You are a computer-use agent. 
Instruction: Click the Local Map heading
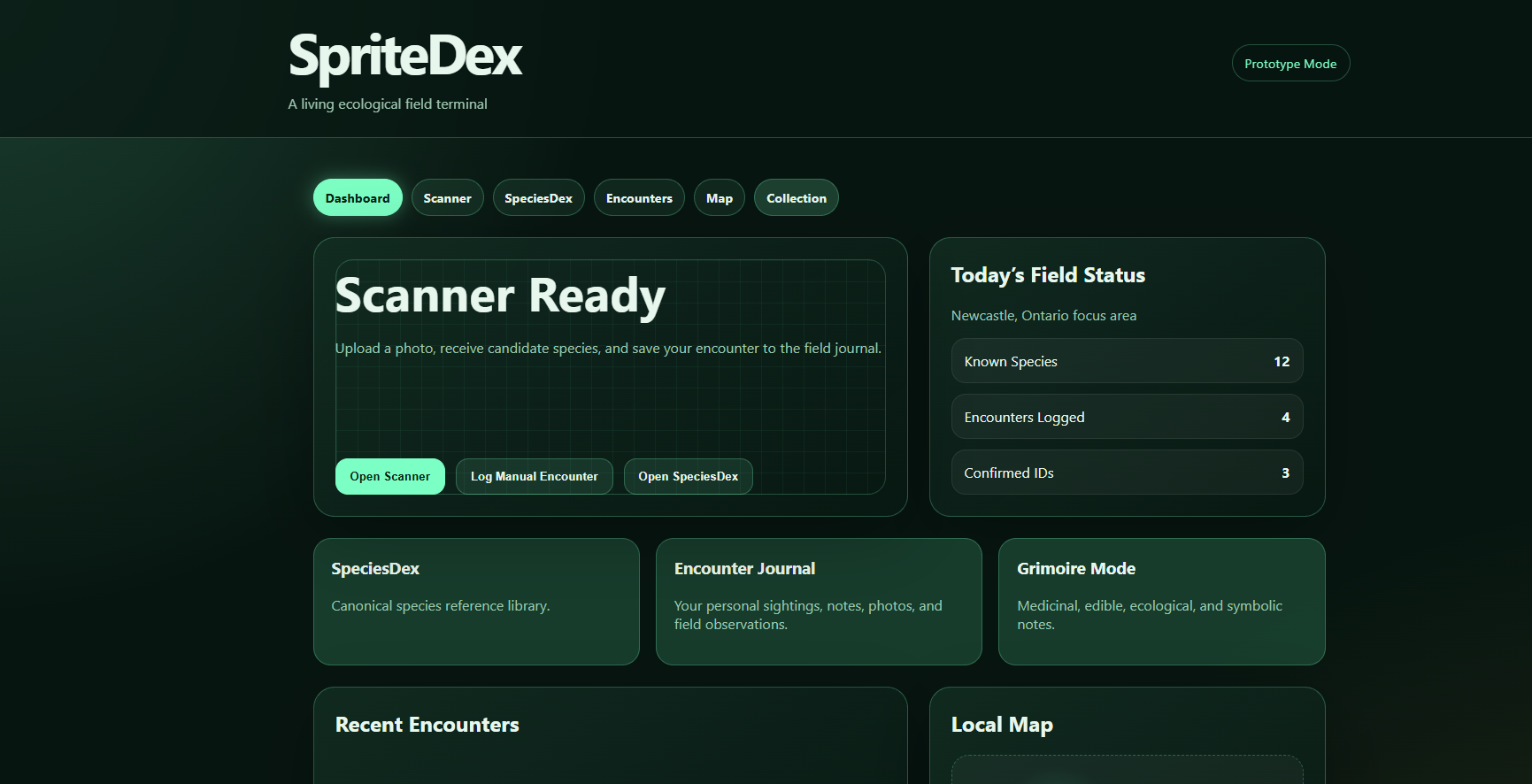tap(1002, 725)
